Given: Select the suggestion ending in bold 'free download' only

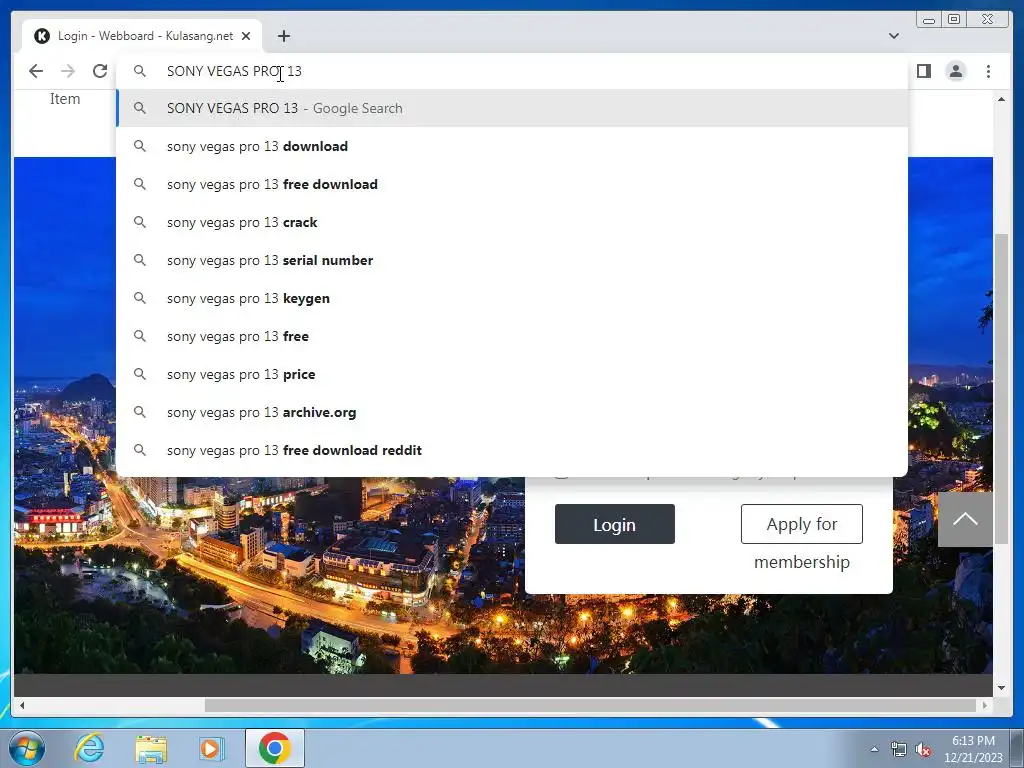Looking at the screenshot, I should 512,184.
